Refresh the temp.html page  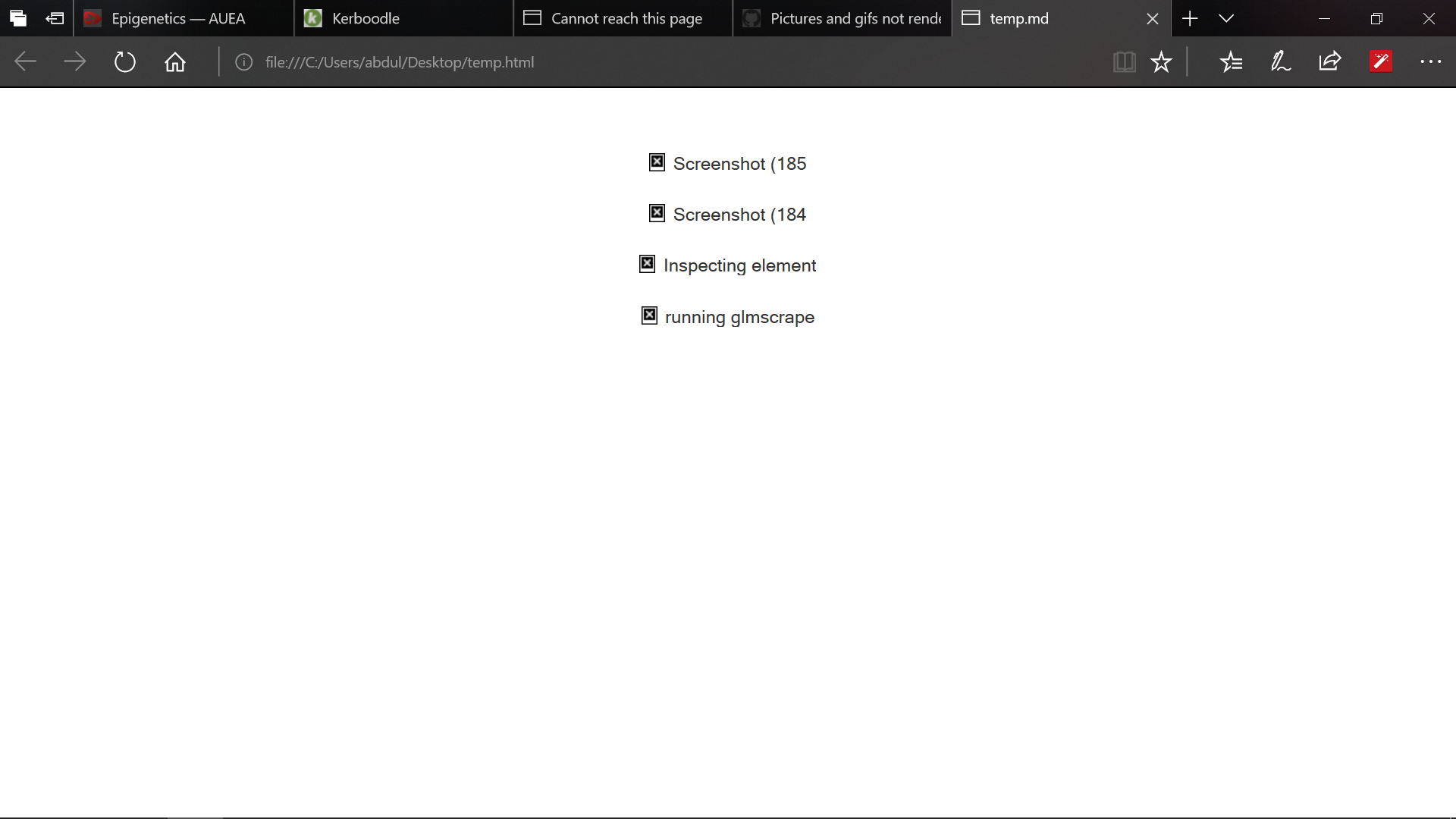click(x=124, y=62)
